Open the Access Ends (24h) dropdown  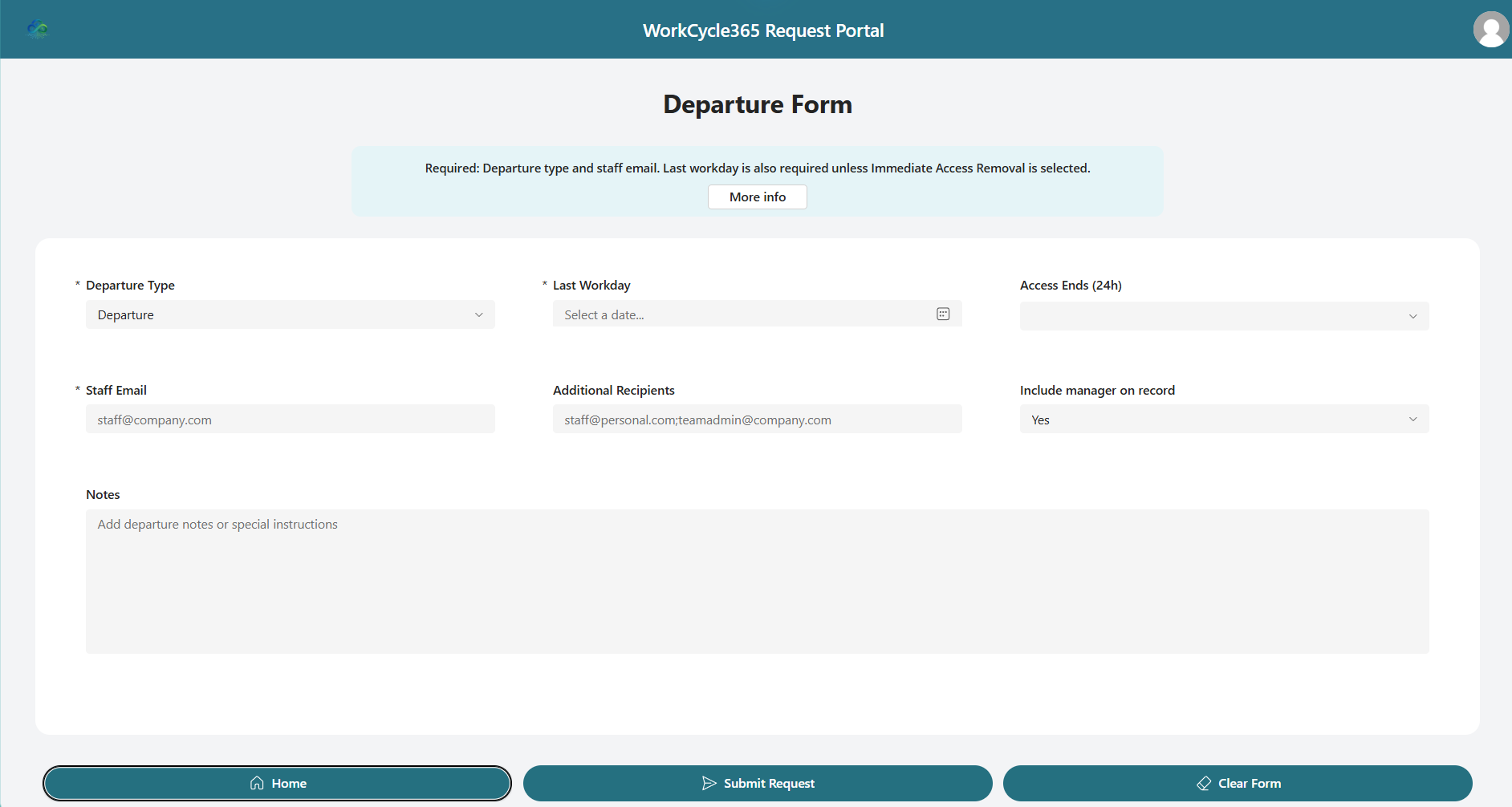tap(1224, 316)
